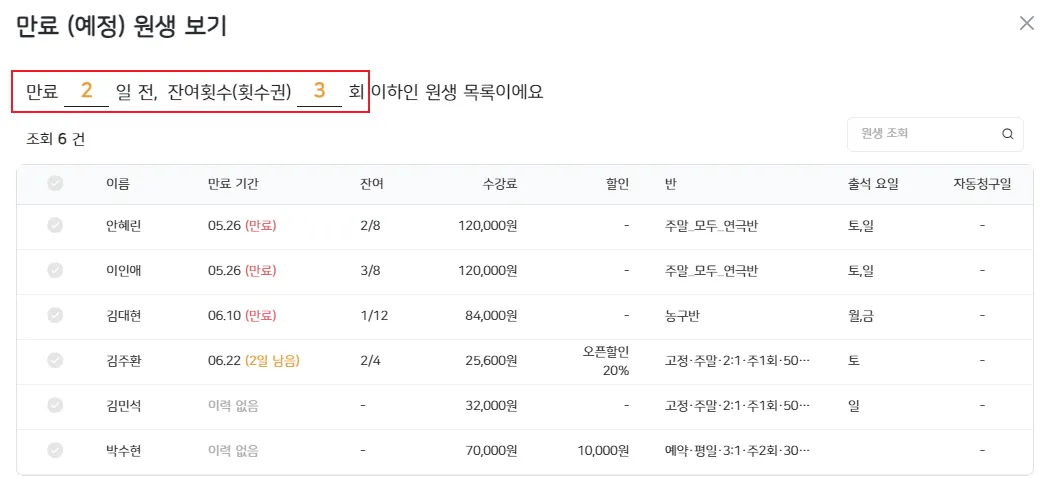Edit the 만료 days-before number field
1049x483 pixels.
[x=86, y=91]
